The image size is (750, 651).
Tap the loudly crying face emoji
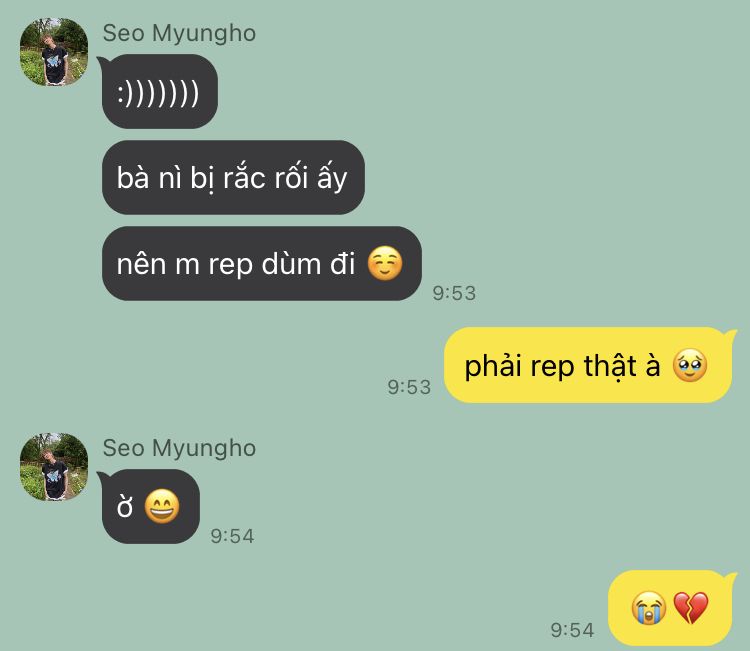click(x=649, y=607)
